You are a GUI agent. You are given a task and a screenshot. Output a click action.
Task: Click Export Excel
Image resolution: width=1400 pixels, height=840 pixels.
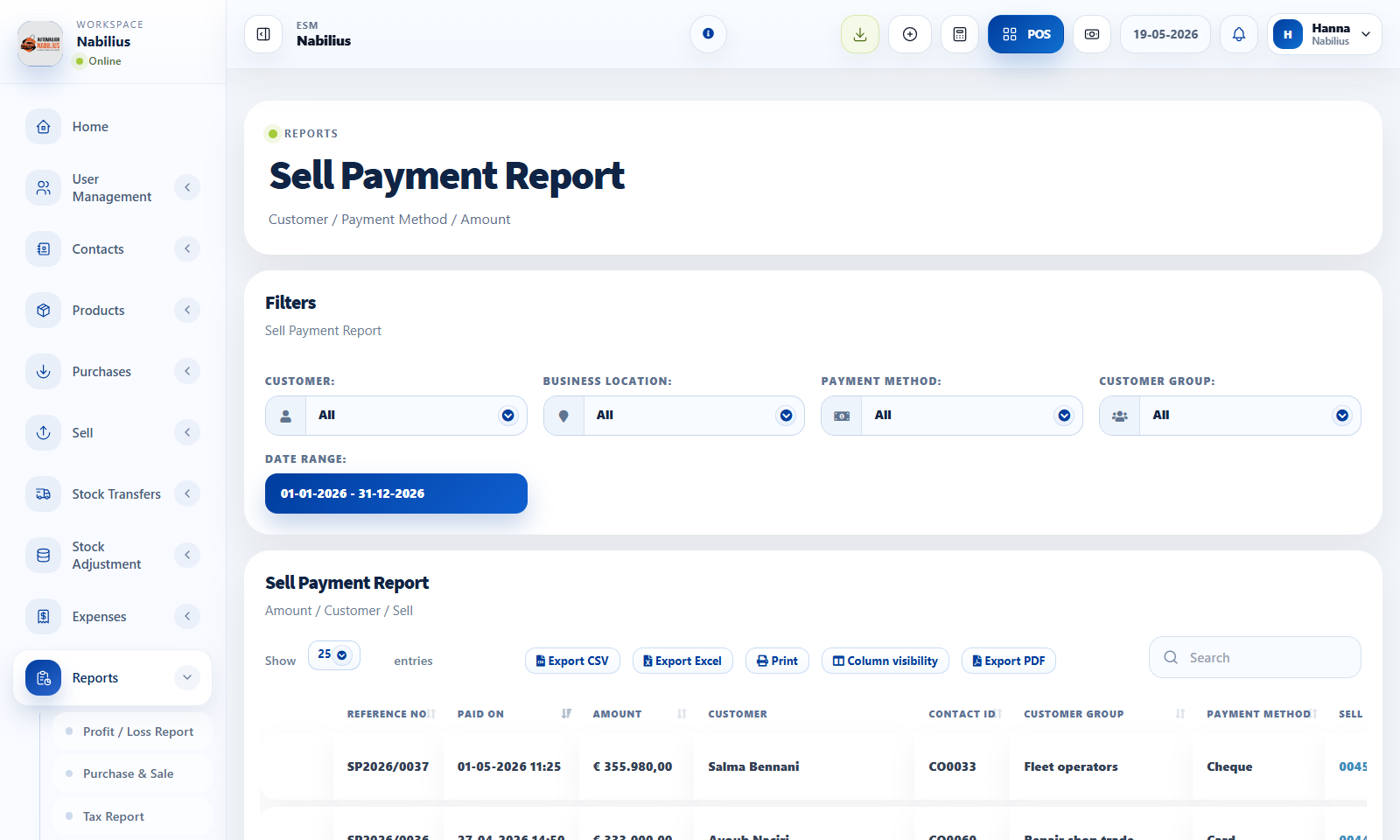(x=682, y=661)
